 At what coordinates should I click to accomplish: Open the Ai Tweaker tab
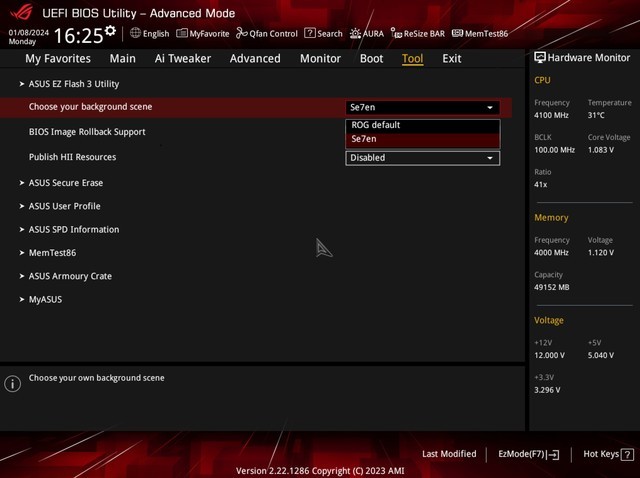tap(183, 58)
